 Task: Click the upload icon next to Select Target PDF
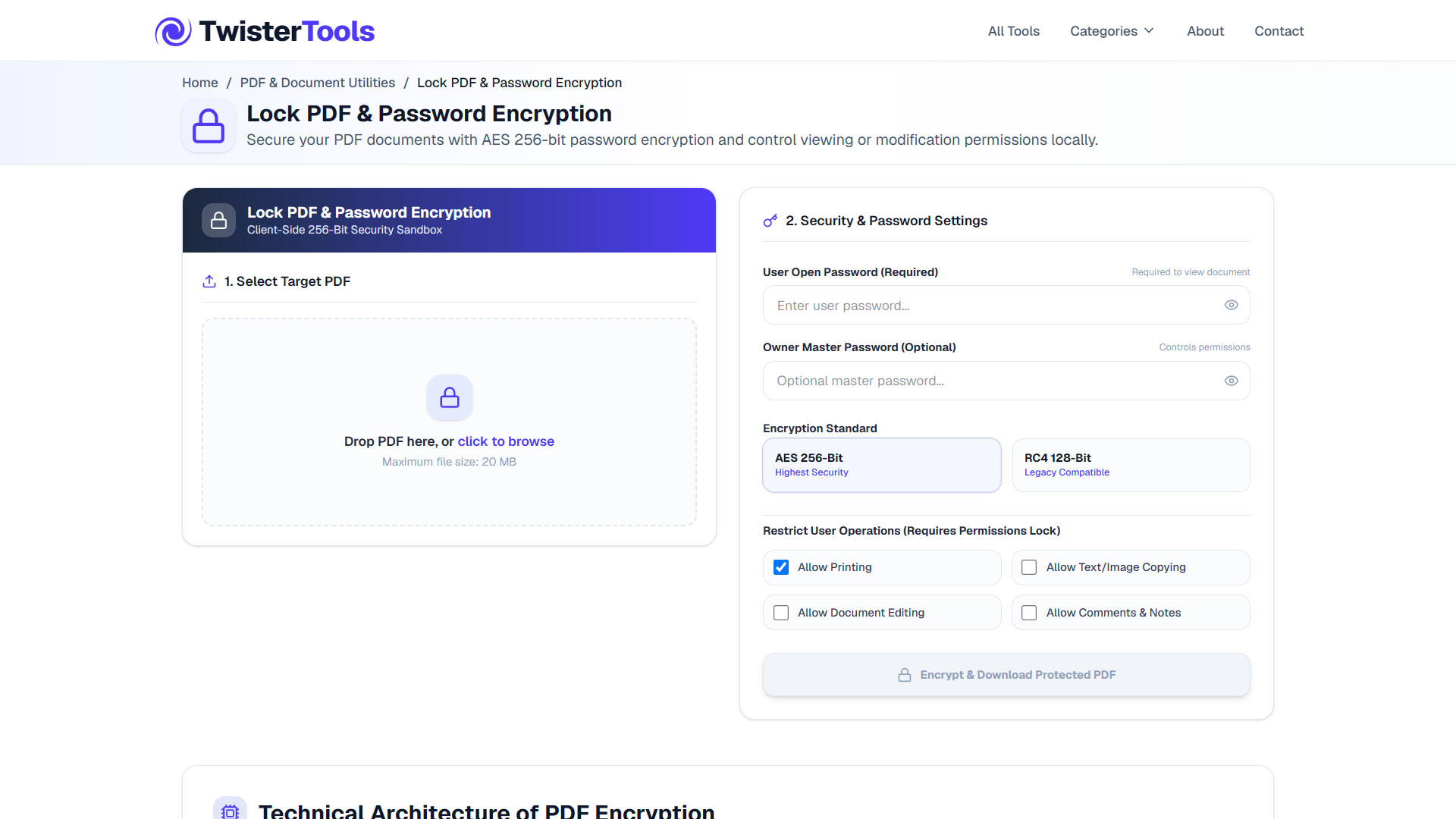[x=209, y=281]
